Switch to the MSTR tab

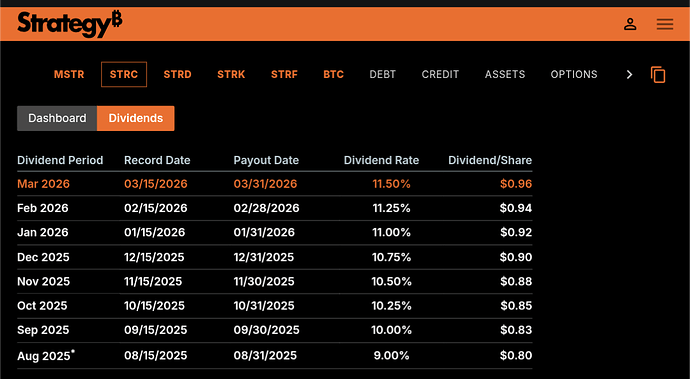[x=69, y=74]
